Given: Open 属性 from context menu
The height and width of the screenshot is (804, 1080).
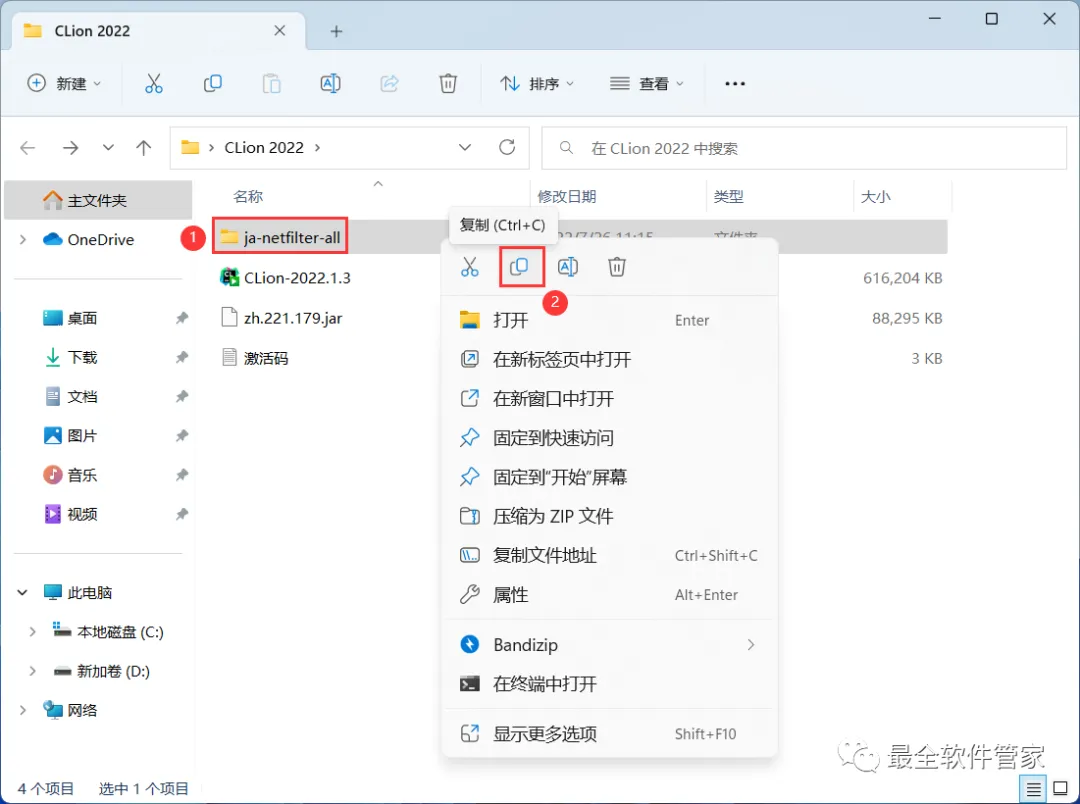Looking at the screenshot, I should 609,595.
